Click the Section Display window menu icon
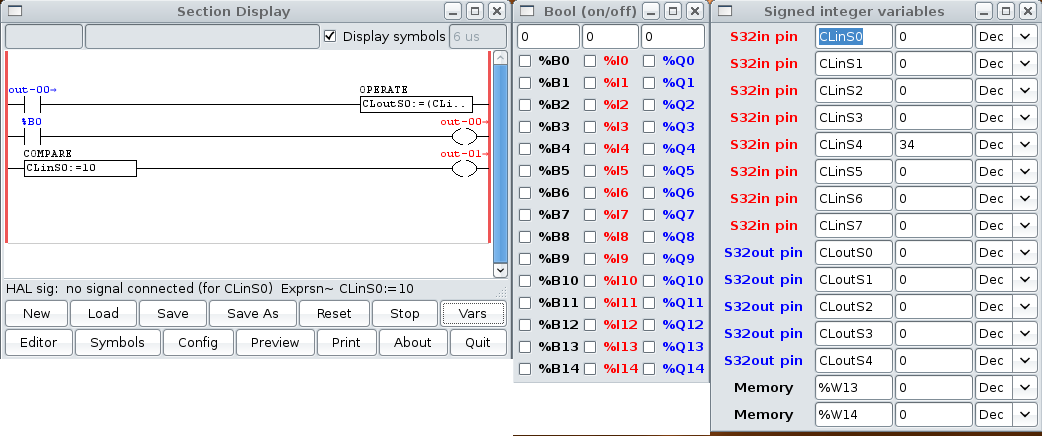The height and width of the screenshot is (436, 1042). point(14,12)
